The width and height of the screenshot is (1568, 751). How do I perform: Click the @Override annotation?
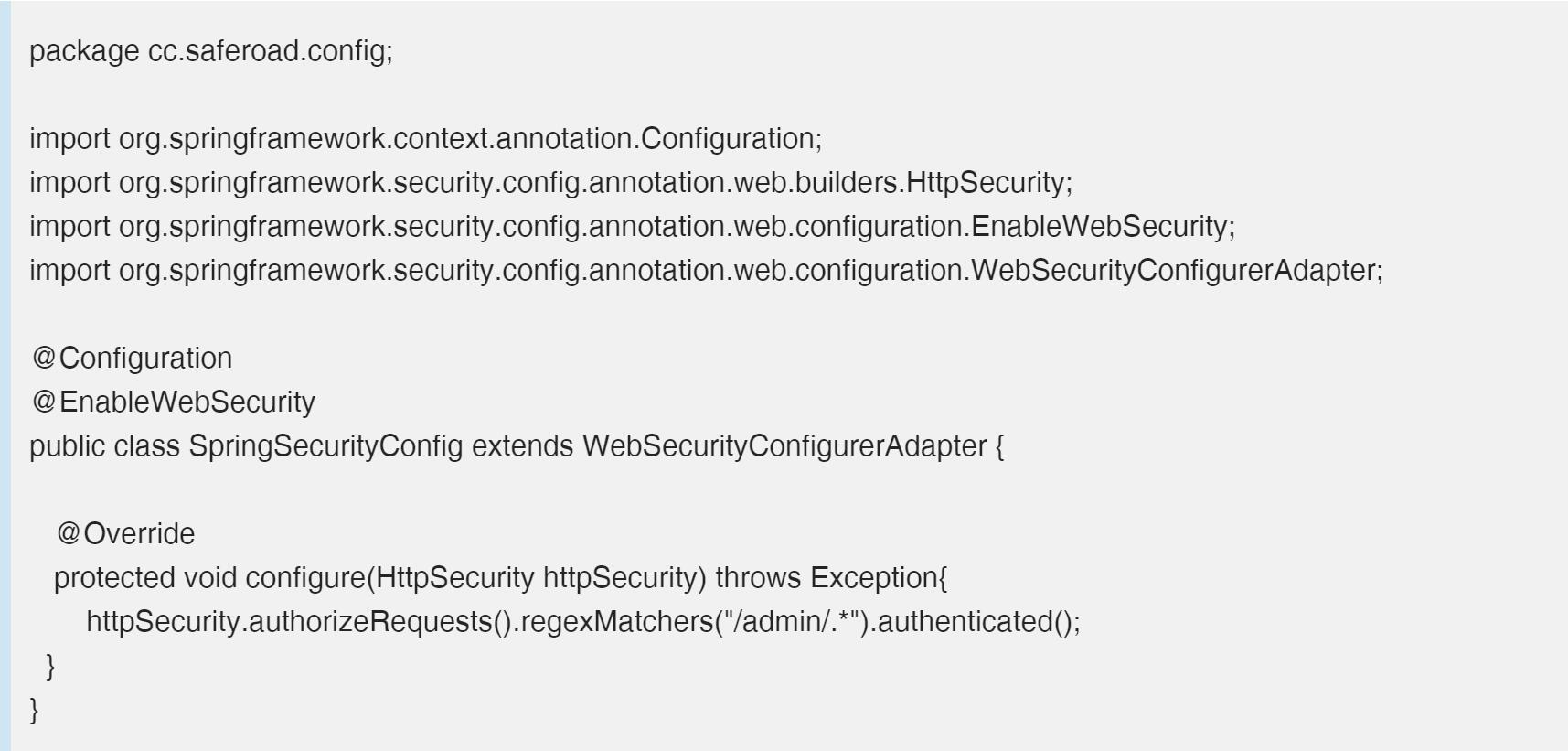pyautogui.click(x=125, y=534)
